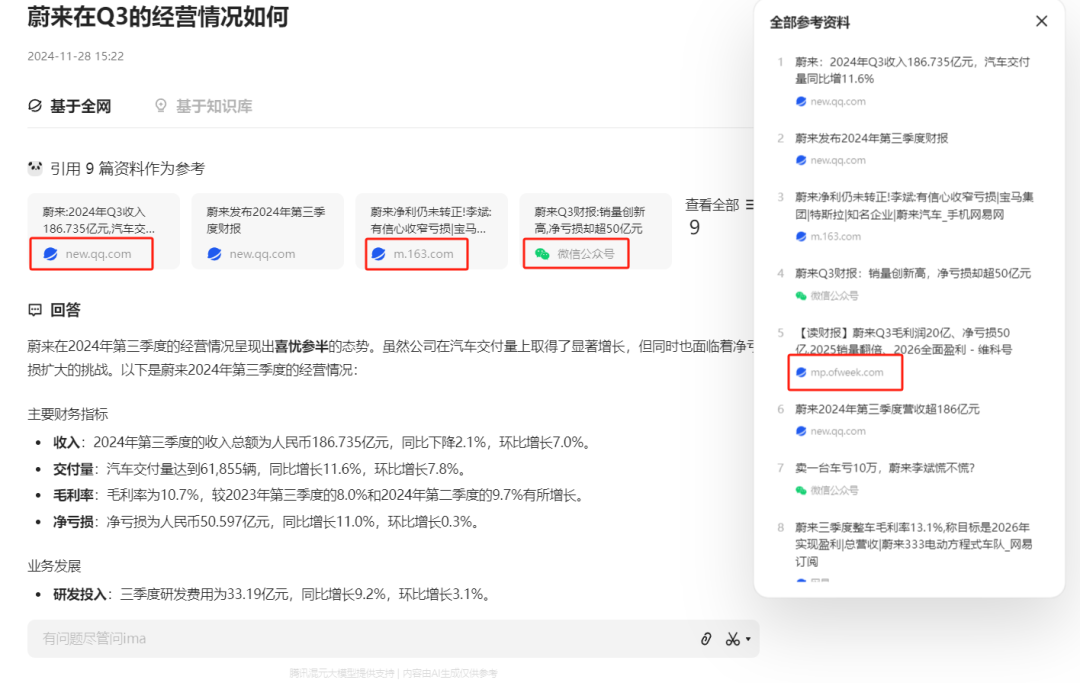This screenshot has width=1080, height=683.
Task: Select the 基于全网 tab
Action: [x=79, y=104]
